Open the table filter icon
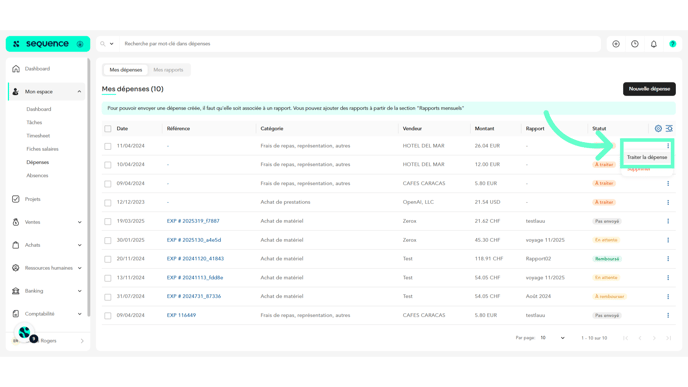The width and height of the screenshot is (688, 387). click(x=669, y=129)
